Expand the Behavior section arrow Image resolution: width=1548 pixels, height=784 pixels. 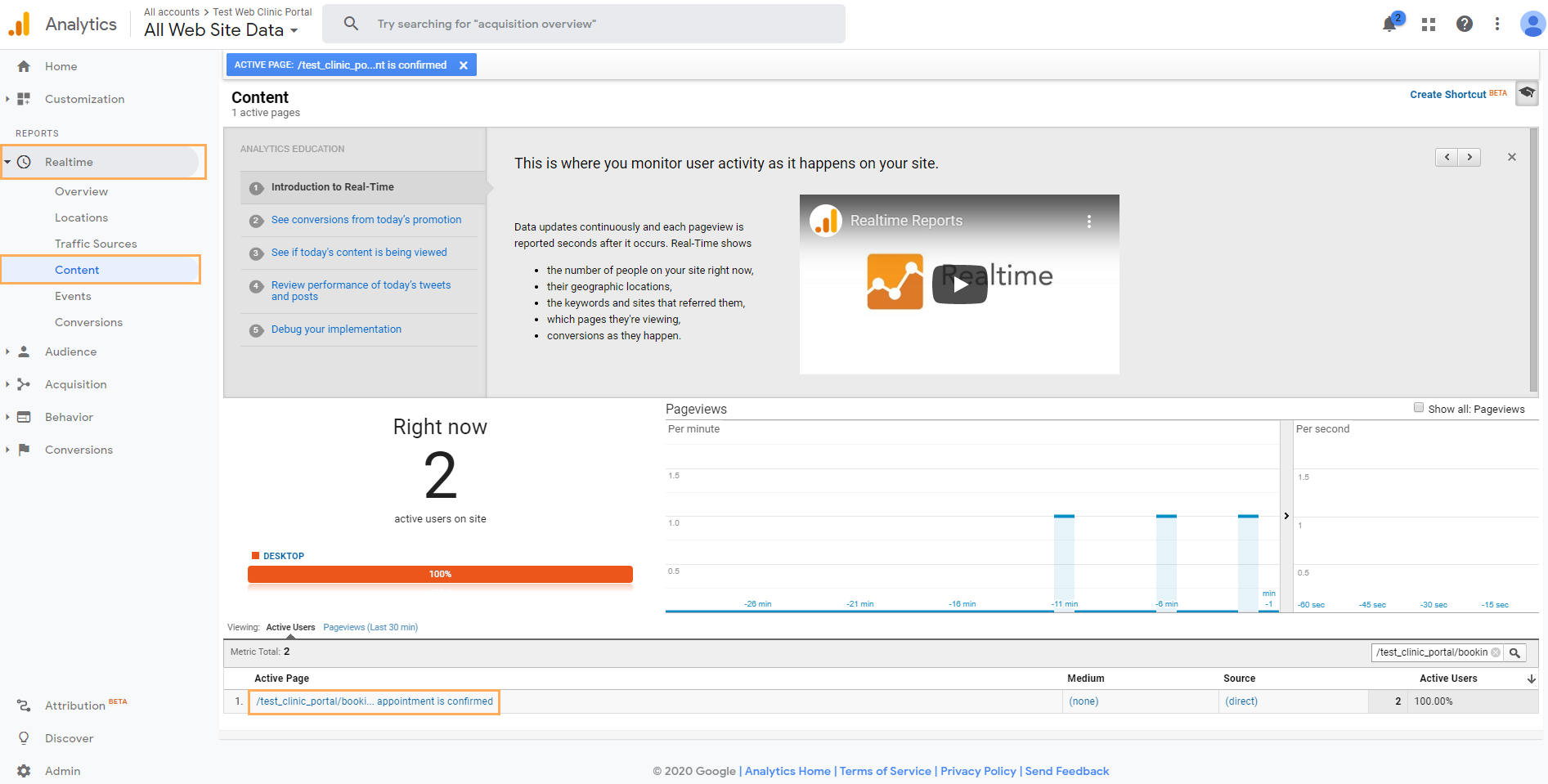pos(7,417)
